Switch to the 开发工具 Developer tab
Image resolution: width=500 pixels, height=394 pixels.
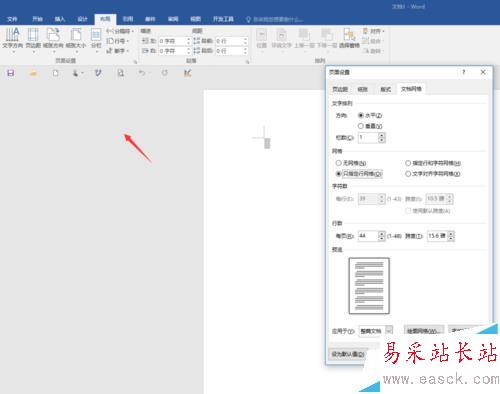[223, 19]
